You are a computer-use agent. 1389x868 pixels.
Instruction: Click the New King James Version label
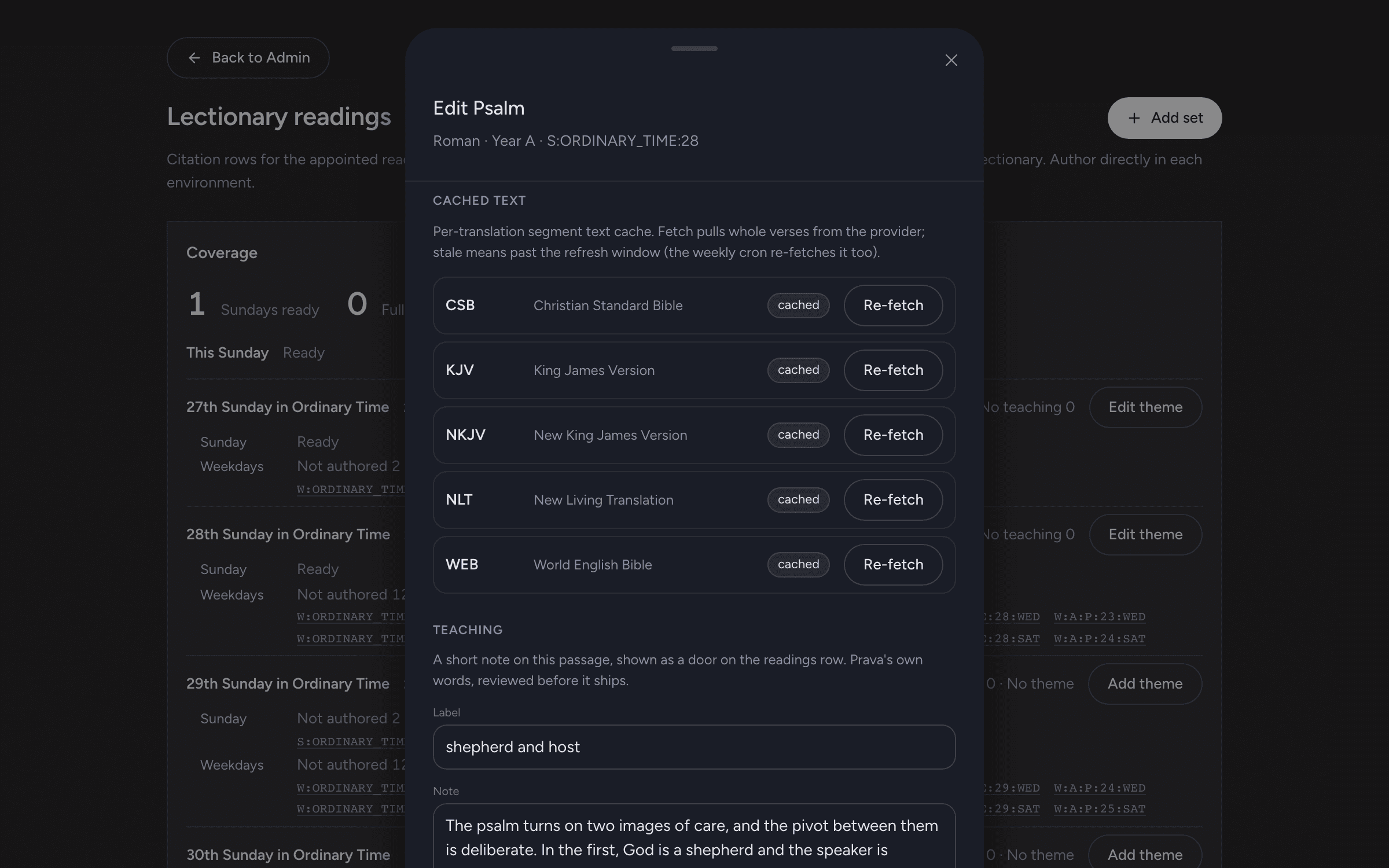click(610, 435)
